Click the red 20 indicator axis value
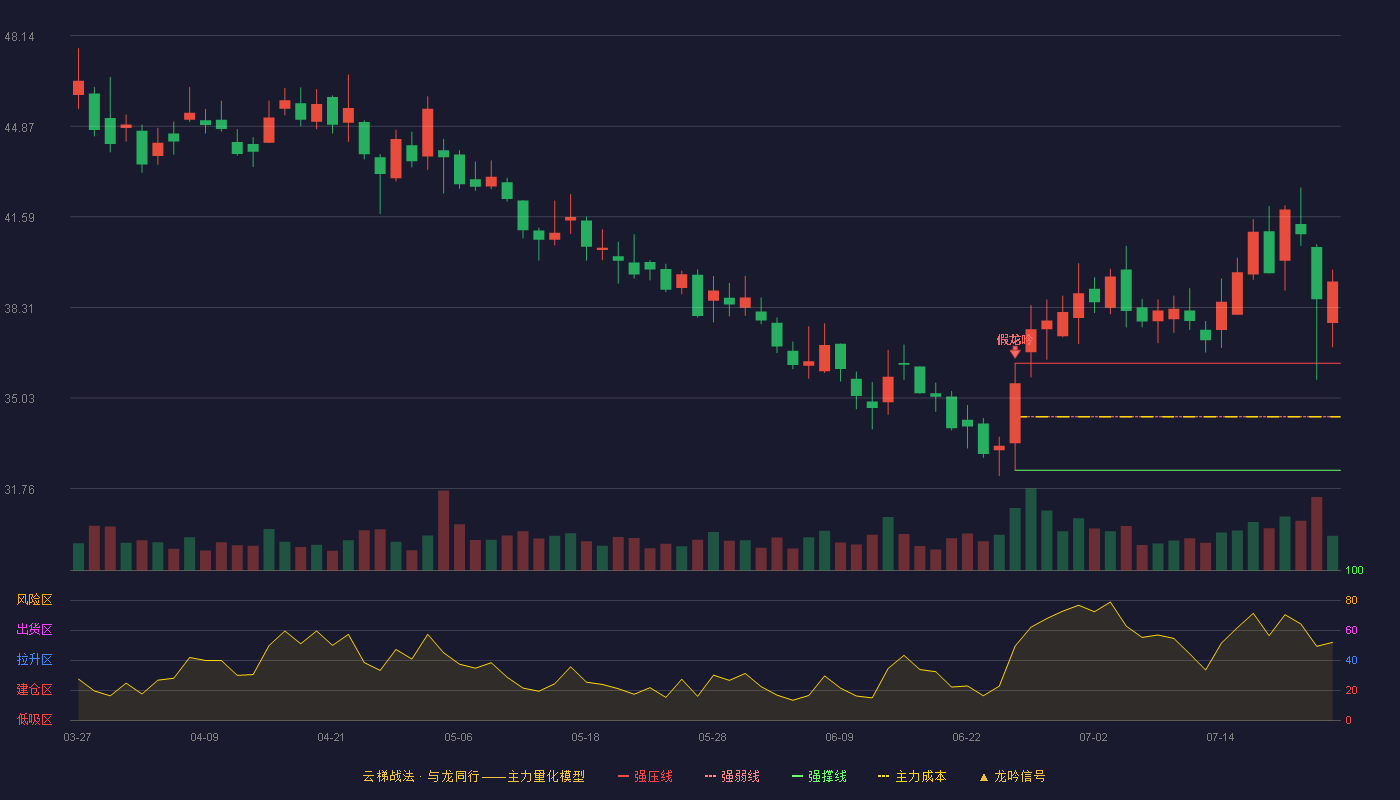 pyautogui.click(x=1351, y=690)
